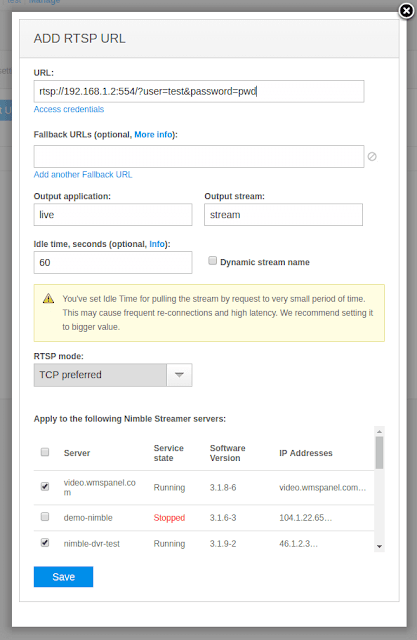Uncheck the nimble-dvr-test server

coord(45,542)
